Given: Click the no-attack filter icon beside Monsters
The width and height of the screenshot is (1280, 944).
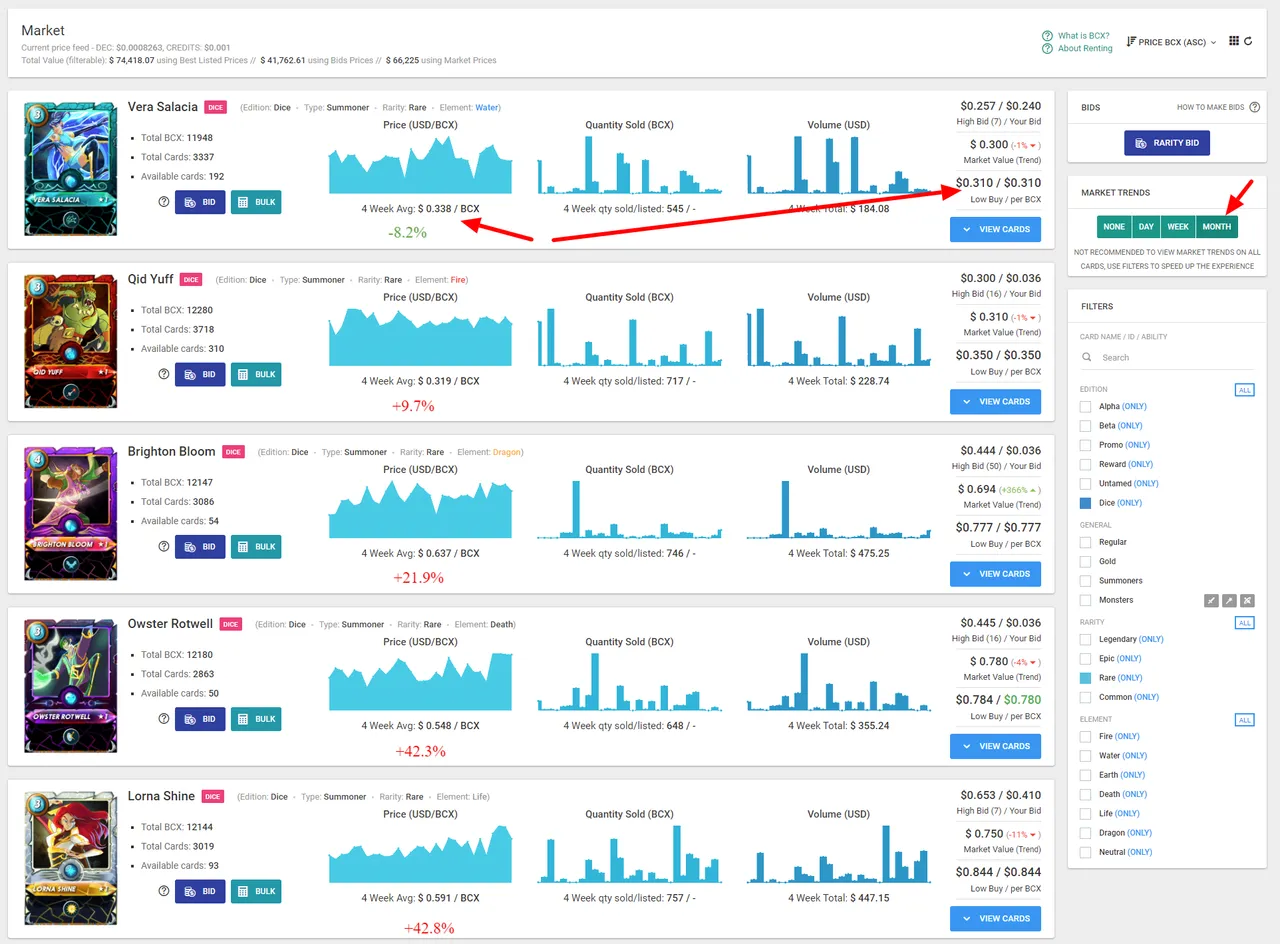Looking at the screenshot, I should click(x=1247, y=601).
